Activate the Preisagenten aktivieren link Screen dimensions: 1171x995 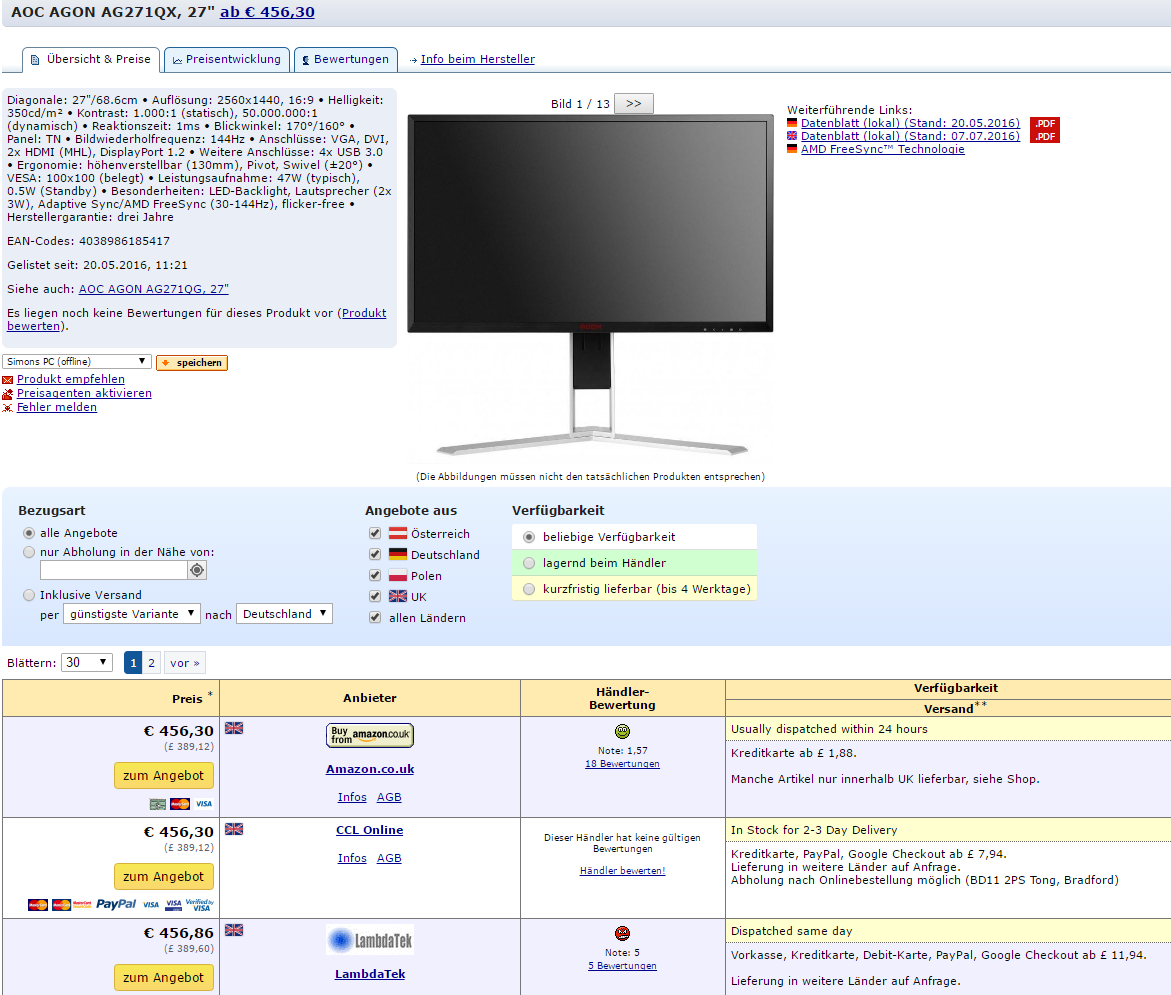tap(84, 394)
